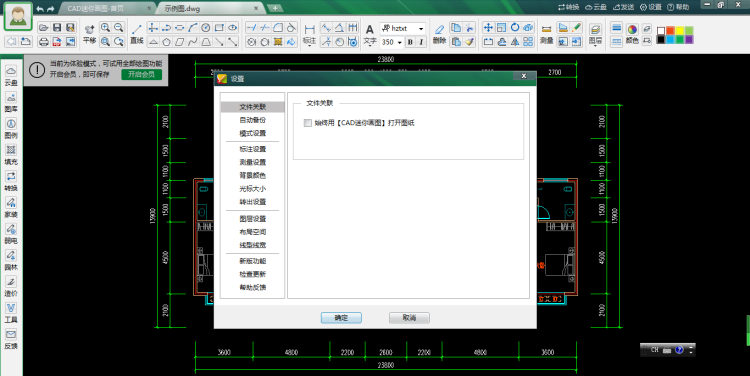Toggle italic text formatting
Viewport: 750px width, 376px height.
(x=421, y=42)
